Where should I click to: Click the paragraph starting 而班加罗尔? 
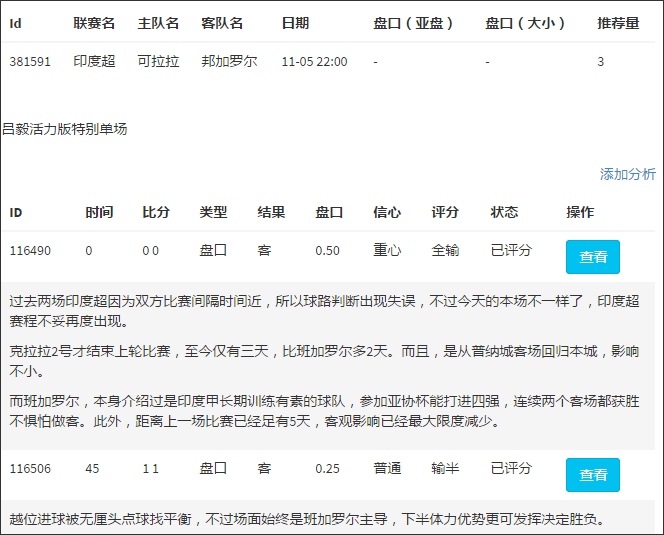click(324, 411)
